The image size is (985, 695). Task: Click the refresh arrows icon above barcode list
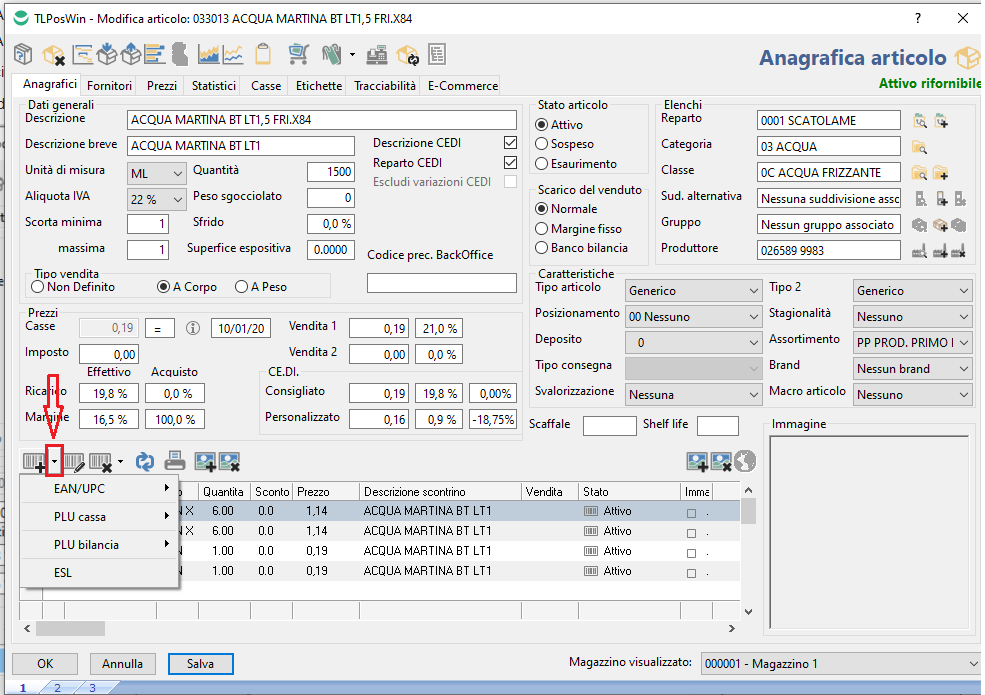(146, 462)
